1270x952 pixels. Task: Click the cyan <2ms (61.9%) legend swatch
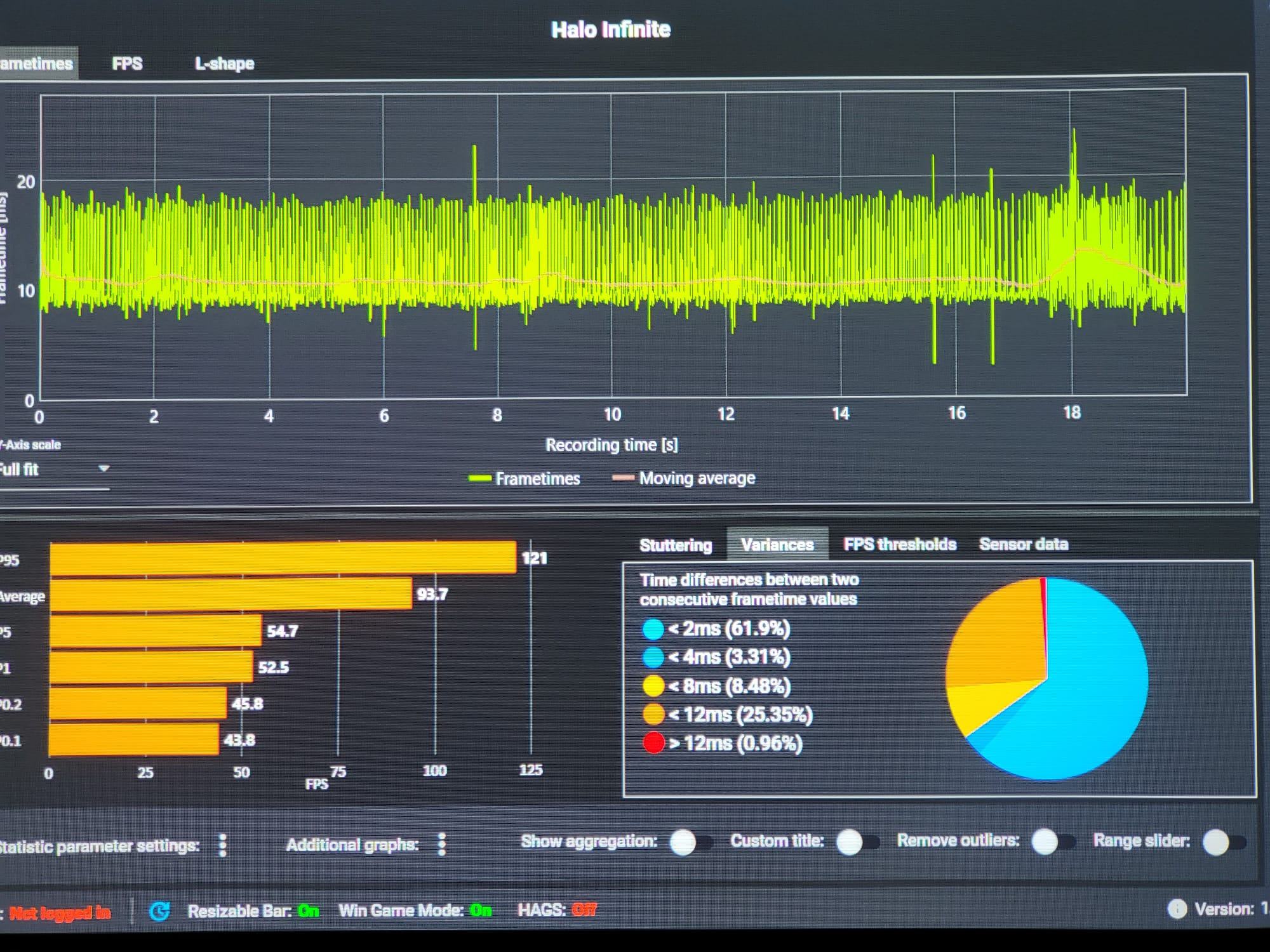[653, 629]
